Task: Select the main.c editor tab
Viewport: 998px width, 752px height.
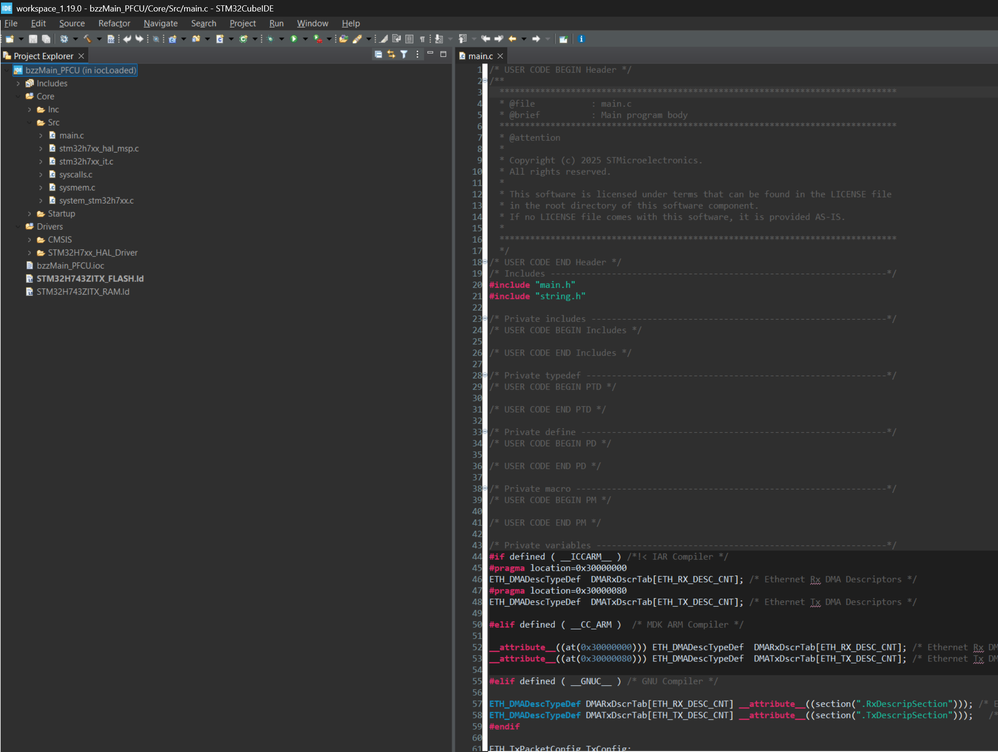Action: [479, 56]
